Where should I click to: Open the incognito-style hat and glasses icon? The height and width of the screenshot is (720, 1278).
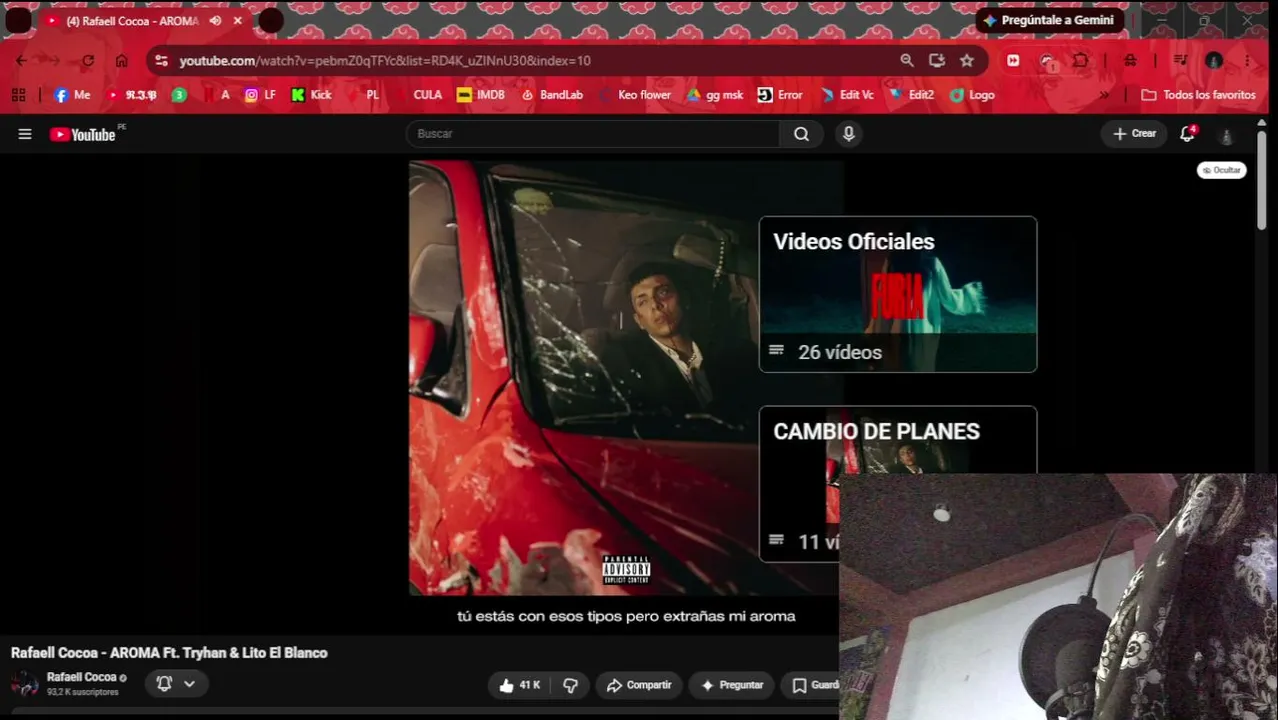click(x=1130, y=61)
